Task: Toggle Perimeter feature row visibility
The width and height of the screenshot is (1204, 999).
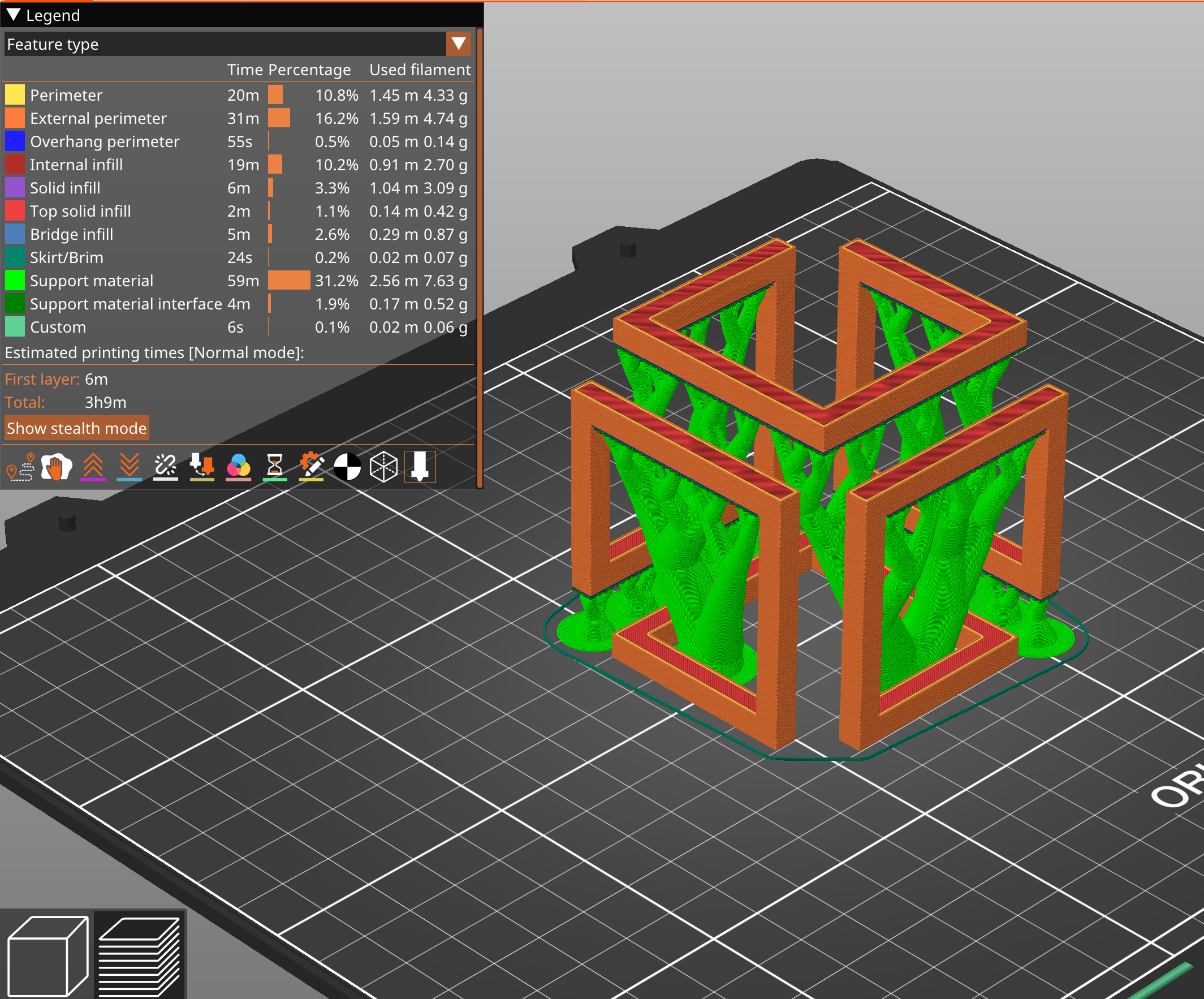Action: coord(238,94)
